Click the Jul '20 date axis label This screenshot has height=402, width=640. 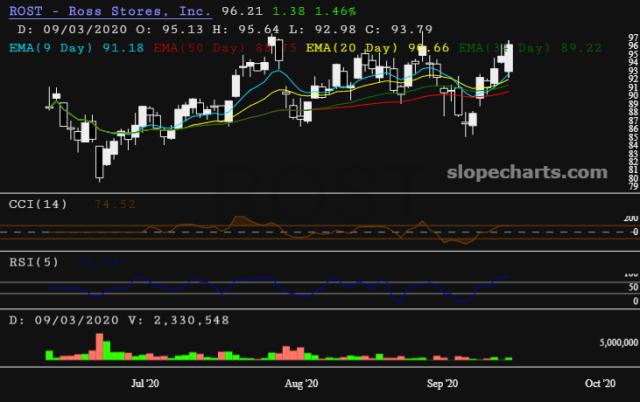(x=146, y=384)
